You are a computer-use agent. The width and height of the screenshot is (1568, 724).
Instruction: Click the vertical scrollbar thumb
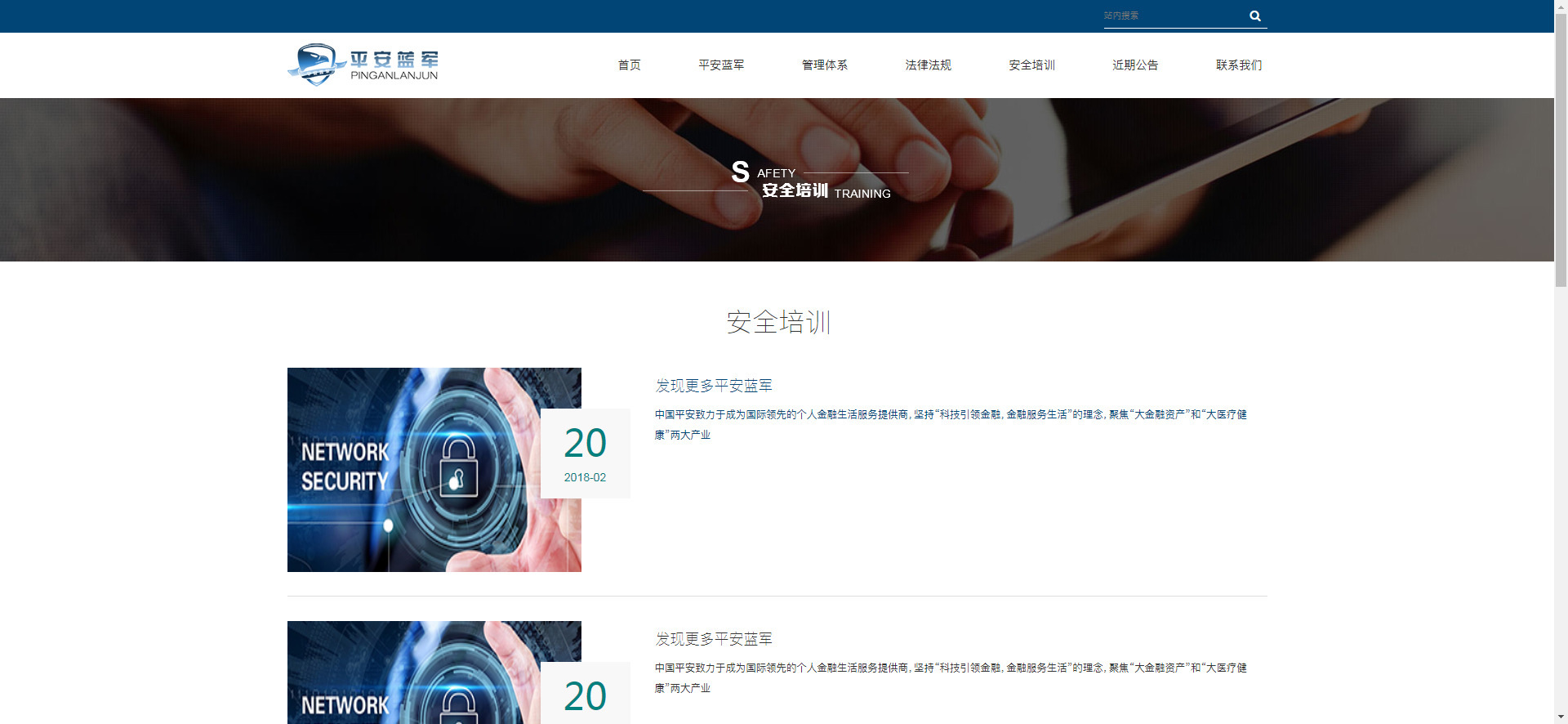click(1561, 150)
